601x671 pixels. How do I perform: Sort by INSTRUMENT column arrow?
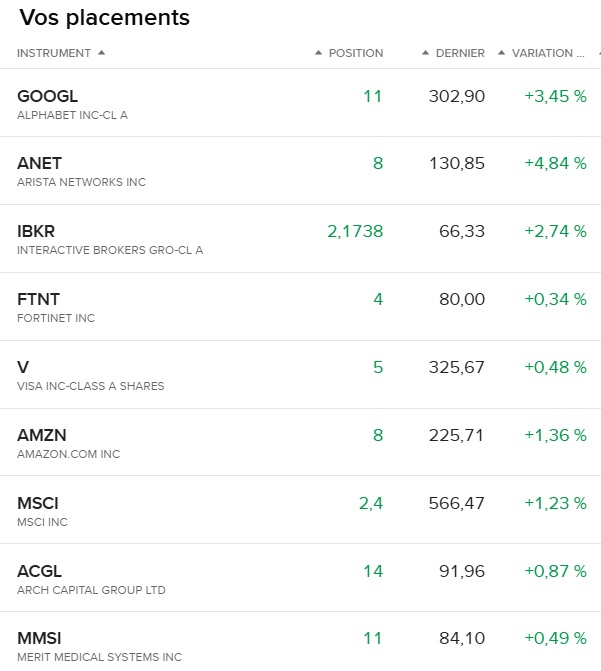coord(102,53)
